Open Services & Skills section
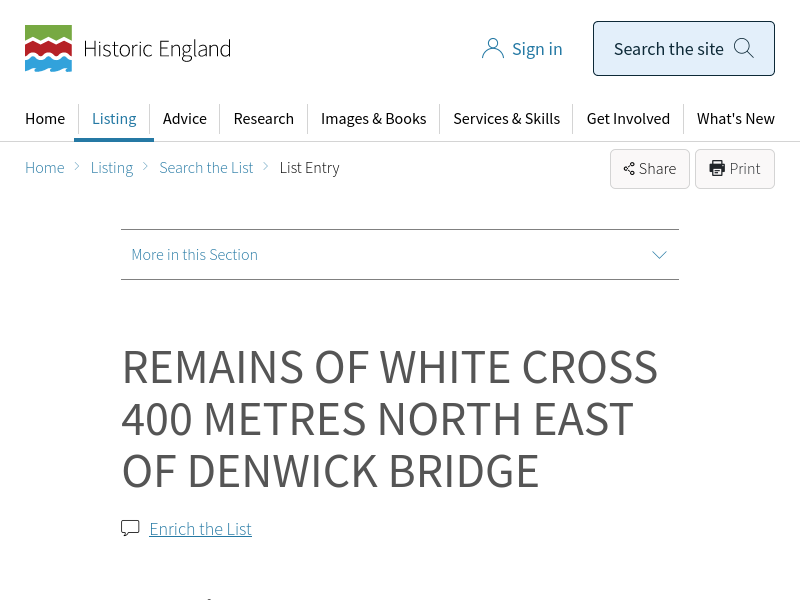This screenshot has height=600, width=800. click(x=506, y=119)
